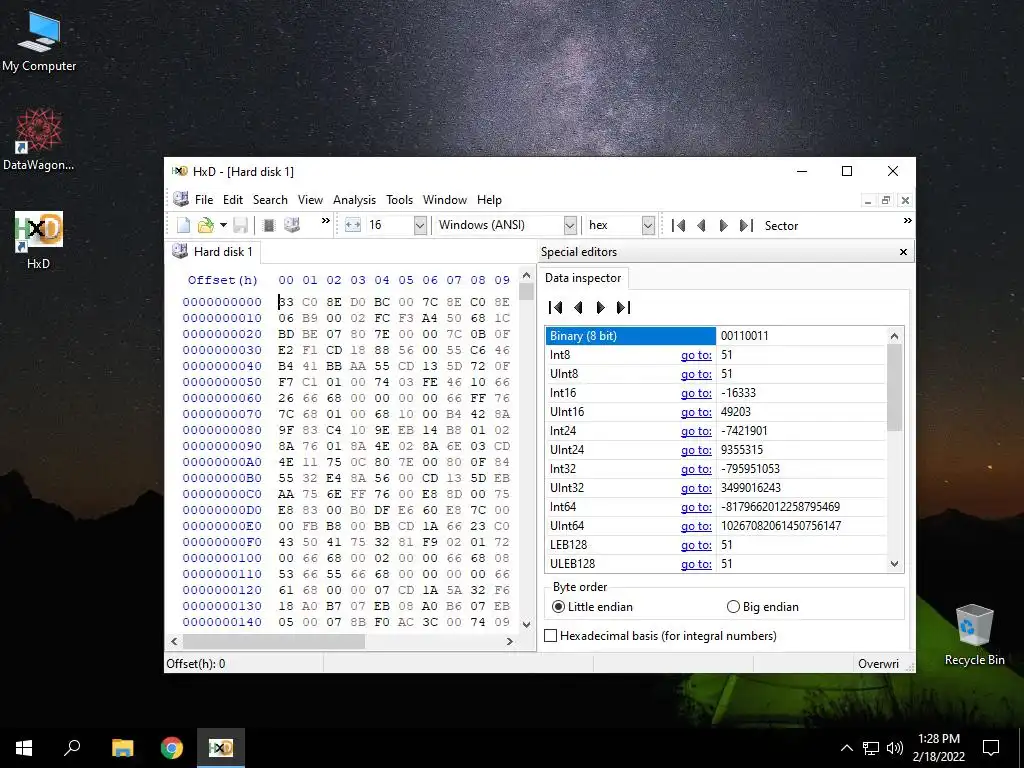The image size is (1024, 768).
Task: Click the HxD document icon in menu bar
Action: click(x=181, y=199)
